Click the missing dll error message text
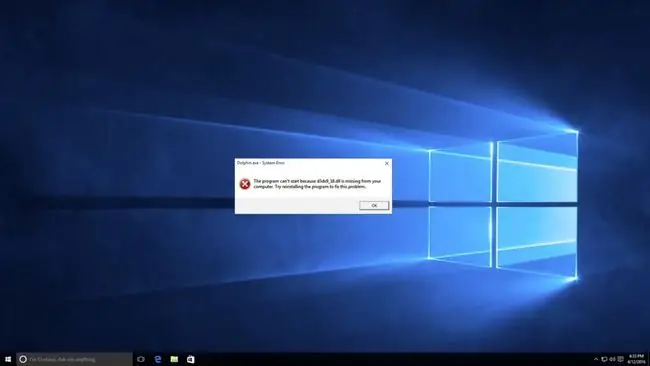 click(317, 184)
